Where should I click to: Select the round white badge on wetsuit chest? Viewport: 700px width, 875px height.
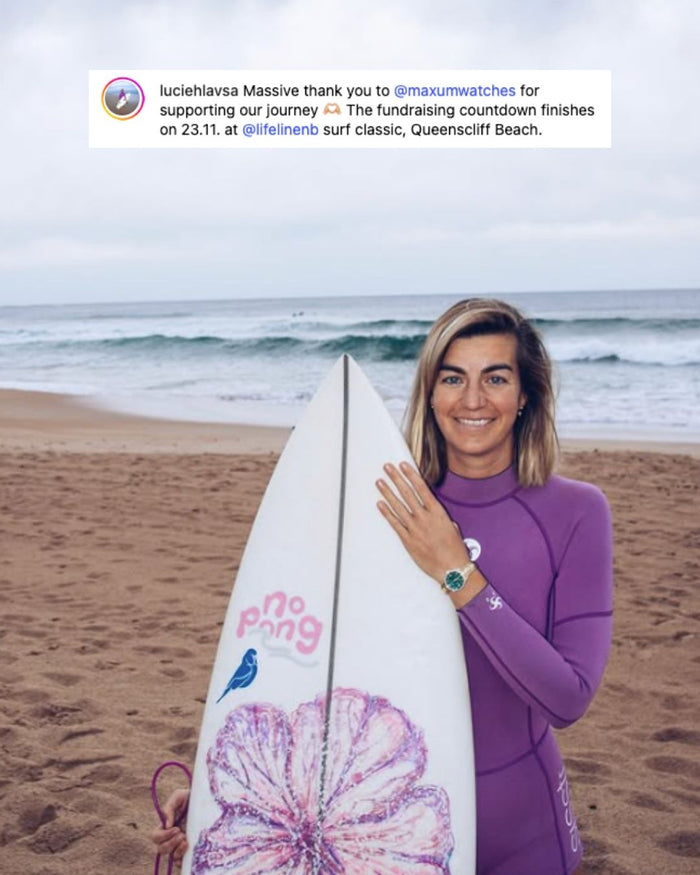472,549
